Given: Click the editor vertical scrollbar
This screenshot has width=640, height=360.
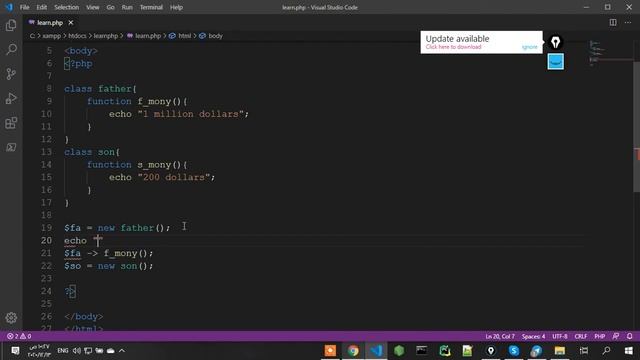Looking at the screenshot, I should click(636, 127).
